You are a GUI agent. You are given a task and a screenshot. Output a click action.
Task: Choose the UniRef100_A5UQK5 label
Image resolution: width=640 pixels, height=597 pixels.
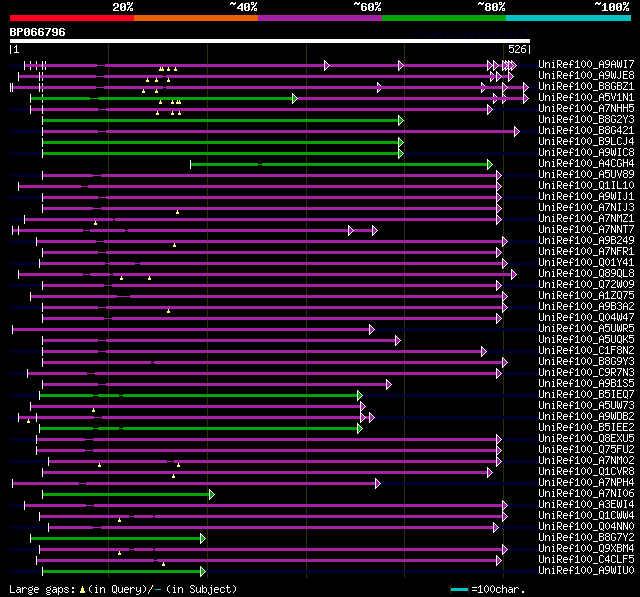click(586, 340)
